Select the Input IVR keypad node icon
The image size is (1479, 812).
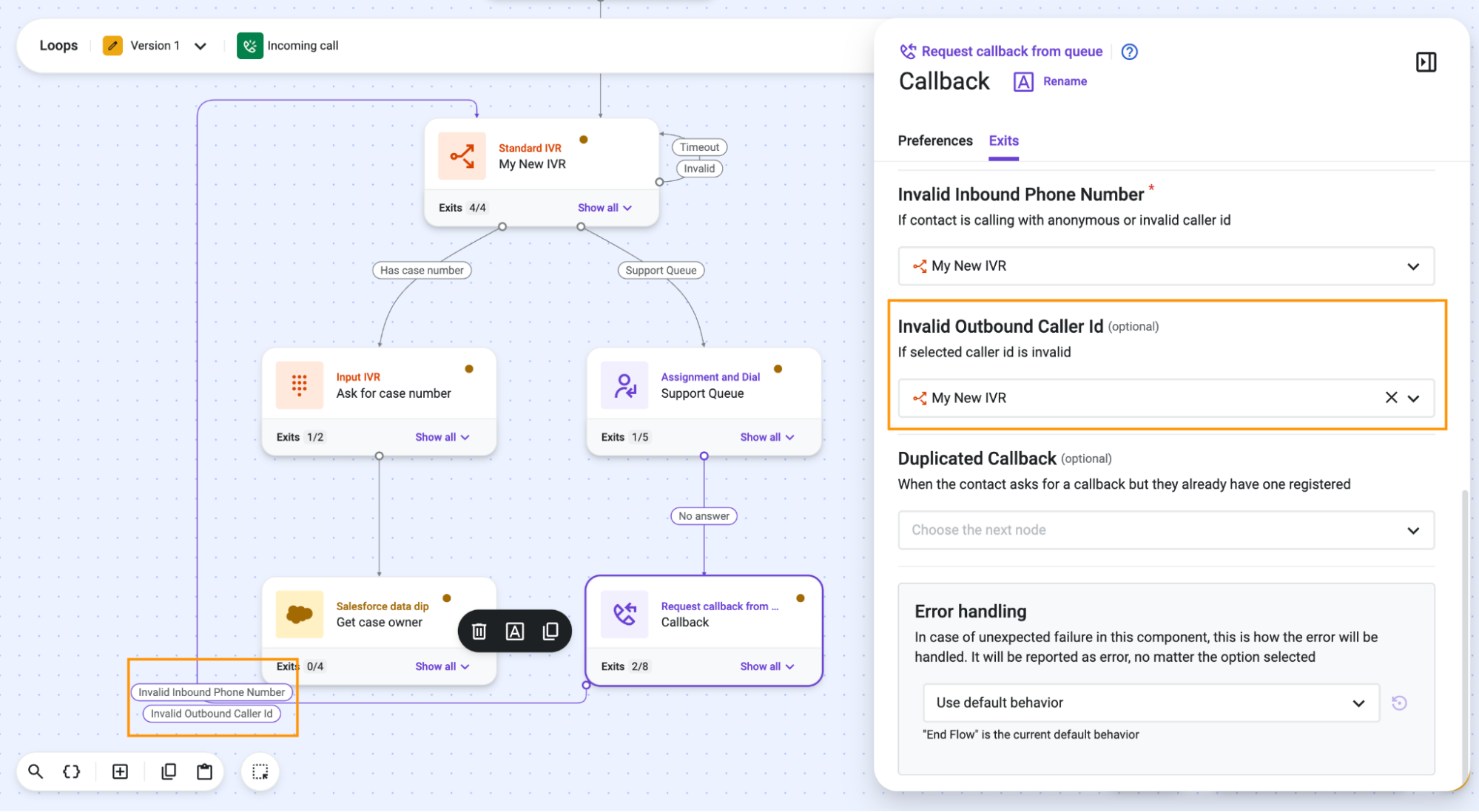click(300, 385)
